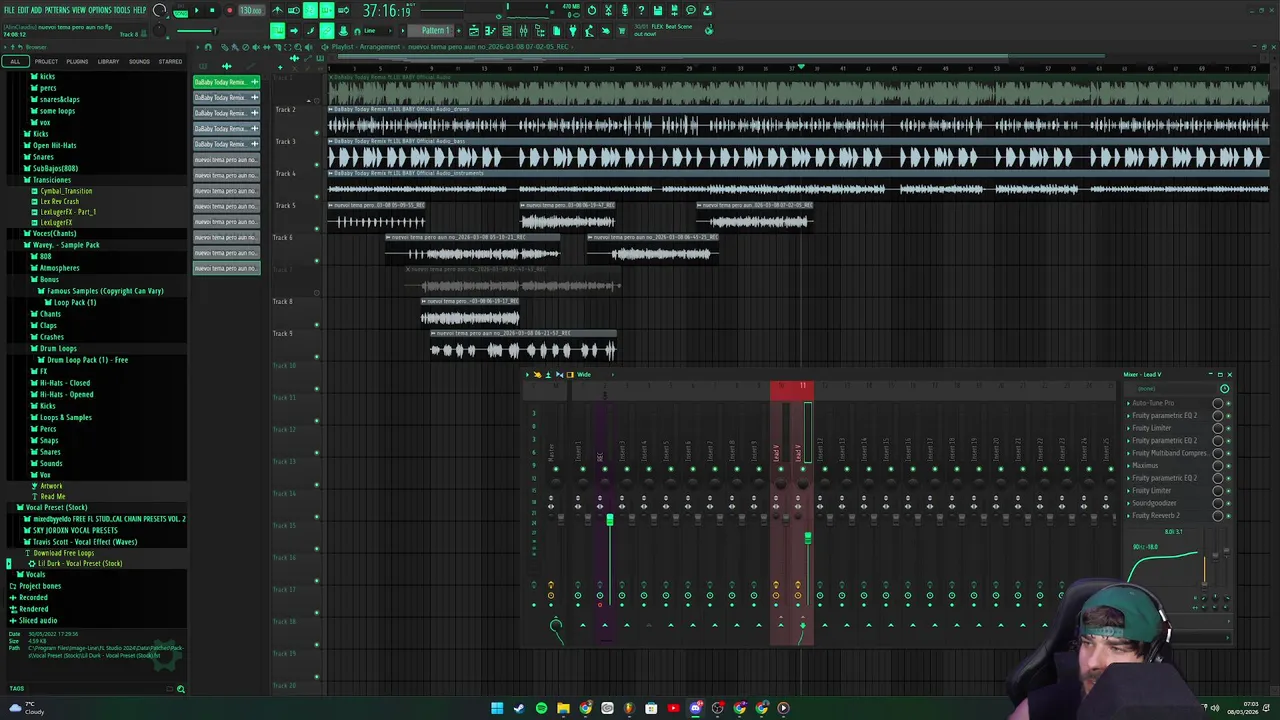The width and height of the screenshot is (1280, 720).
Task: Open the Line snap dropdown
Action: point(376,31)
